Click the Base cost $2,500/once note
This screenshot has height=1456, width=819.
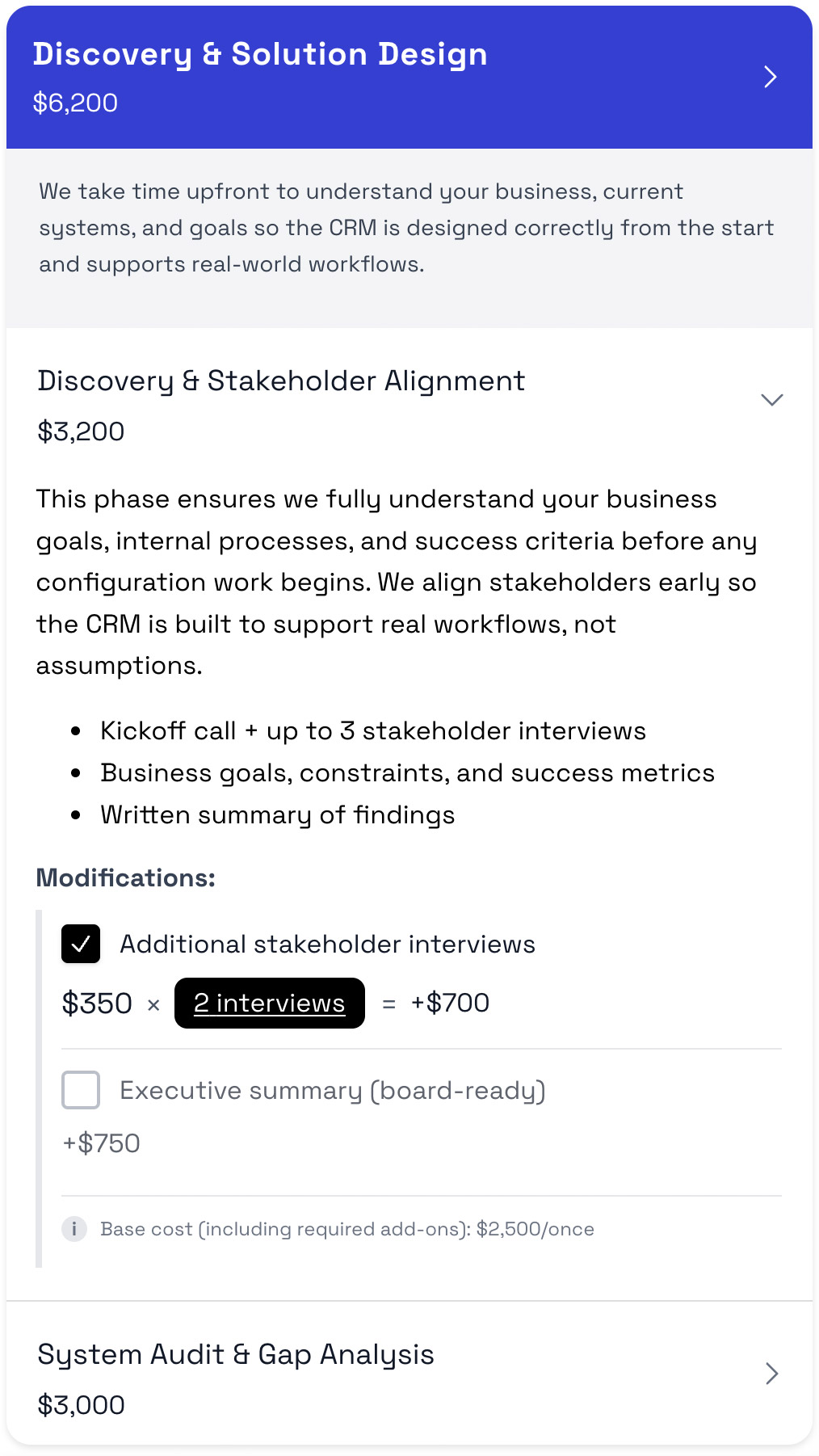(x=347, y=1229)
